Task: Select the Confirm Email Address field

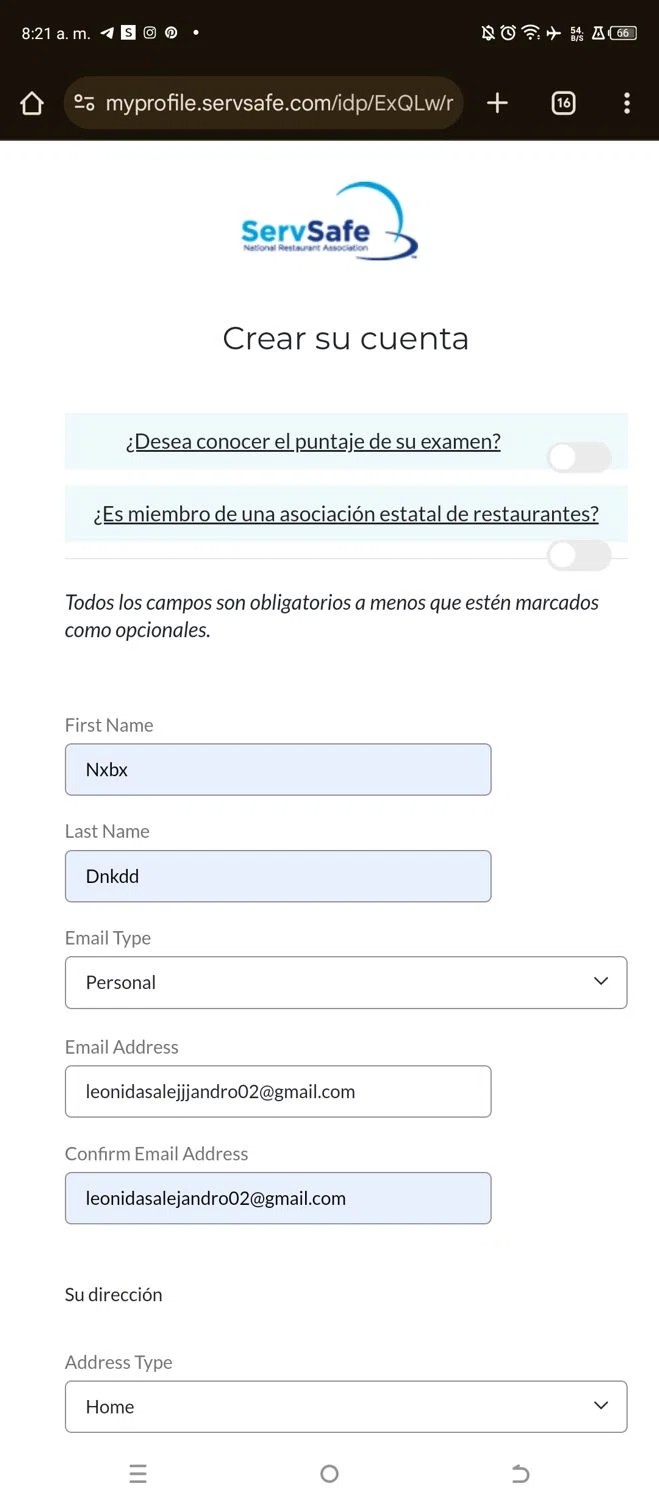Action: (278, 1198)
